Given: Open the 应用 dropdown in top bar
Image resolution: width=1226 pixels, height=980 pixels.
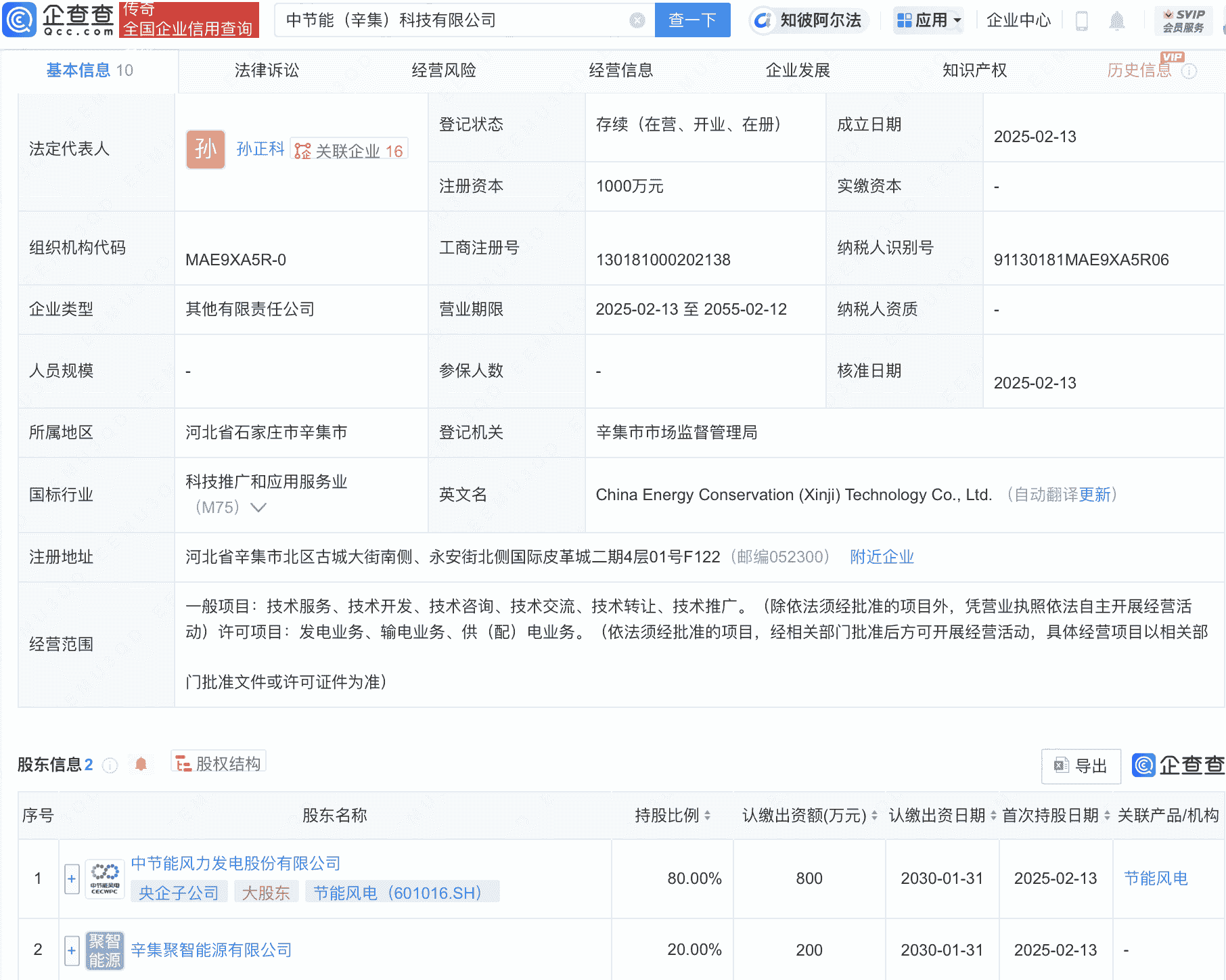Looking at the screenshot, I should (928, 20).
